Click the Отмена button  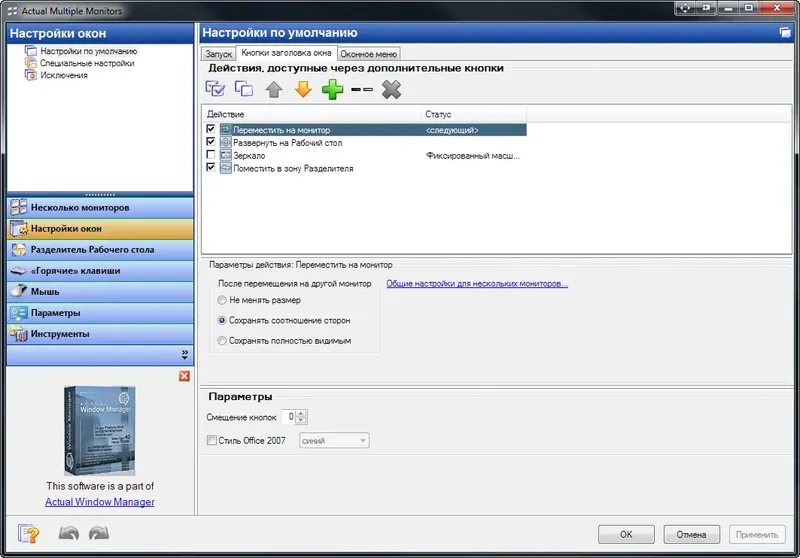tap(691, 535)
